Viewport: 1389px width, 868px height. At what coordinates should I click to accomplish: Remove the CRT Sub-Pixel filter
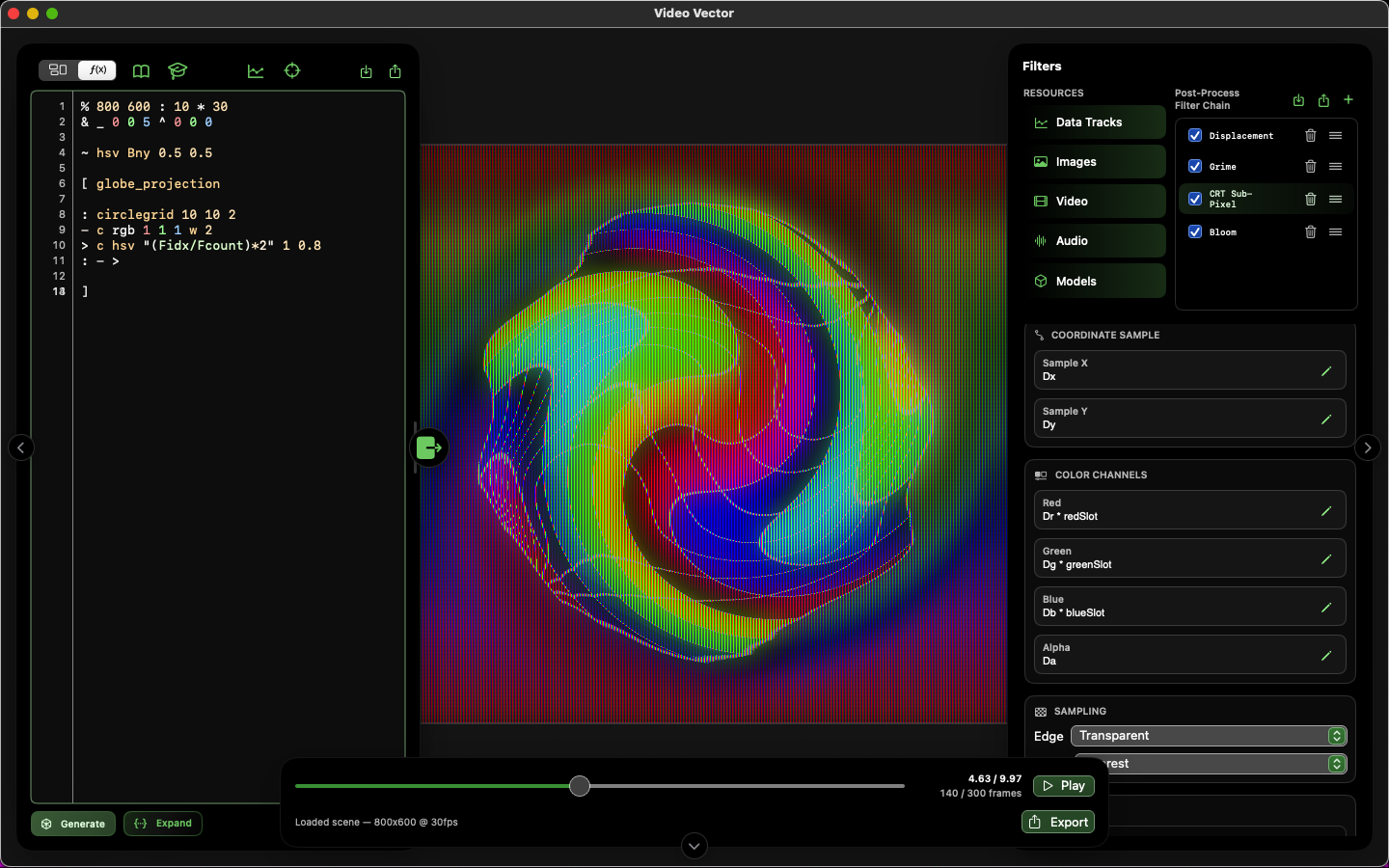(x=1310, y=200)
